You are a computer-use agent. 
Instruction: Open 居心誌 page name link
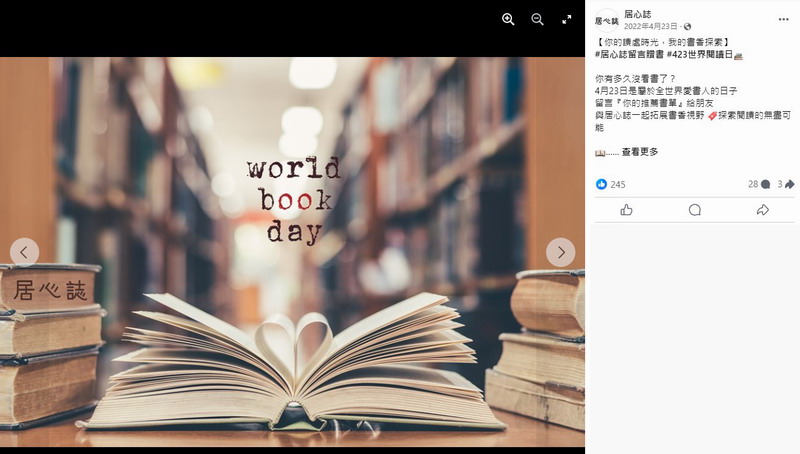(637, 14)
